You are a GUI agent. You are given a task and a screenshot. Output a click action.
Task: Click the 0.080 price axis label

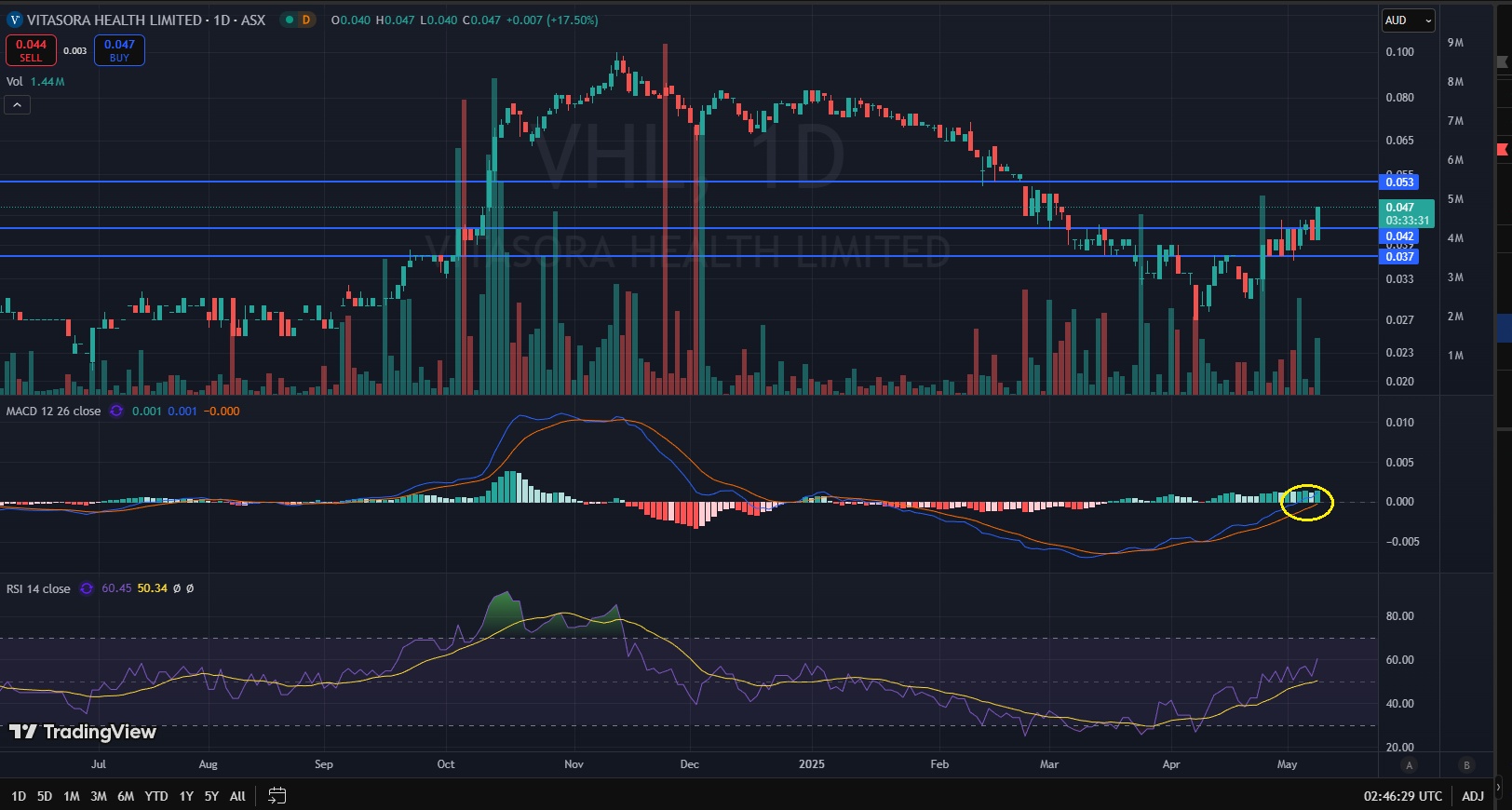1399,98
